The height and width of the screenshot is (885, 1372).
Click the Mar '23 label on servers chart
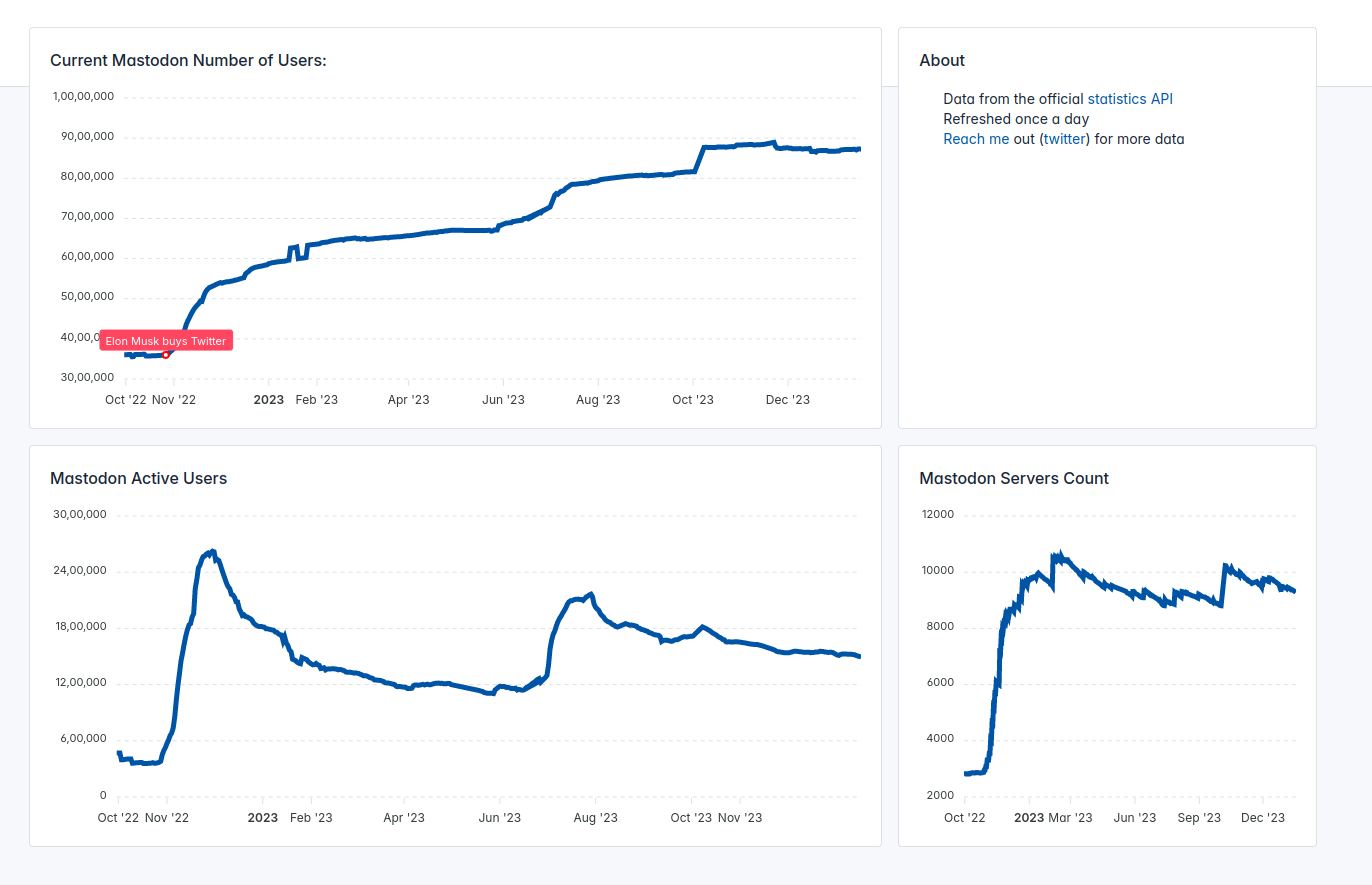(1070, 818)
